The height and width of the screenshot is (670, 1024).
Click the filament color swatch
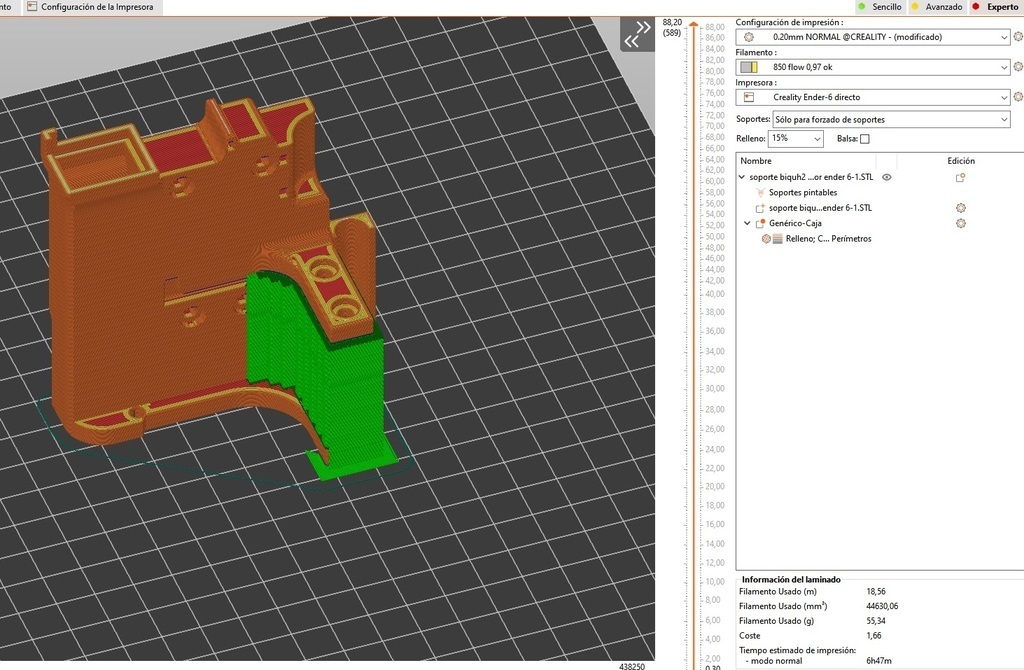click(748, 67)
